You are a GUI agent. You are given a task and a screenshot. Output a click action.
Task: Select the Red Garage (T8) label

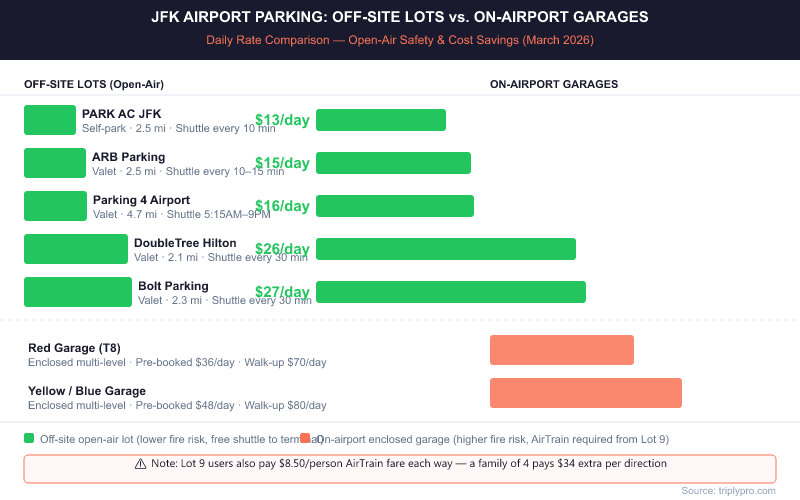(x=74, y=348)
